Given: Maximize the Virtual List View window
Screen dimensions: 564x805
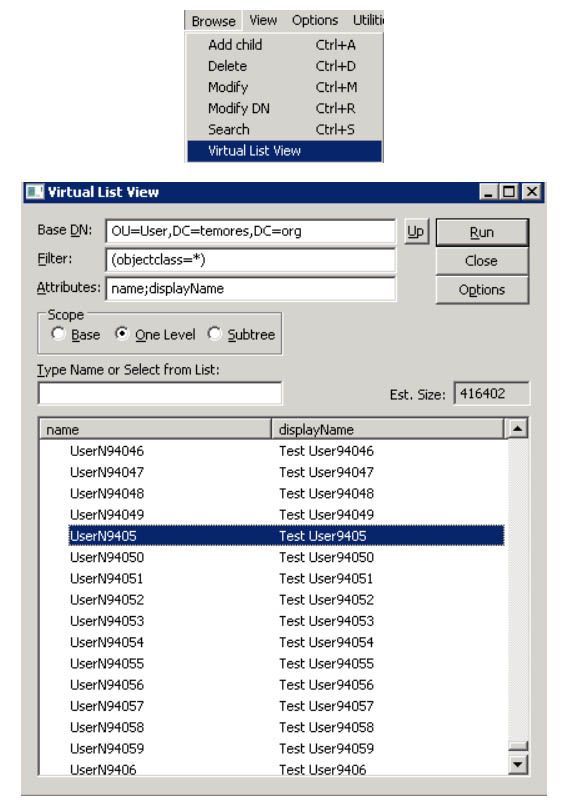Looking at the screenshot, I should pos(509,192).
